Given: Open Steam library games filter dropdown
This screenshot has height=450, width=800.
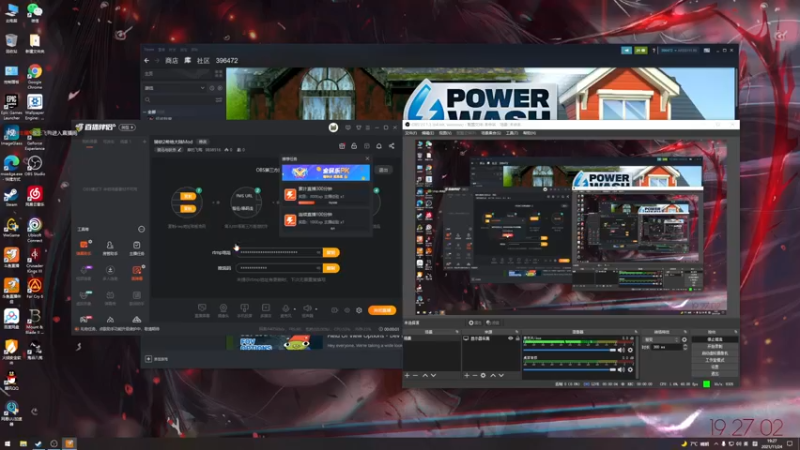Looking at the screenshot, I should click(174, 88).
